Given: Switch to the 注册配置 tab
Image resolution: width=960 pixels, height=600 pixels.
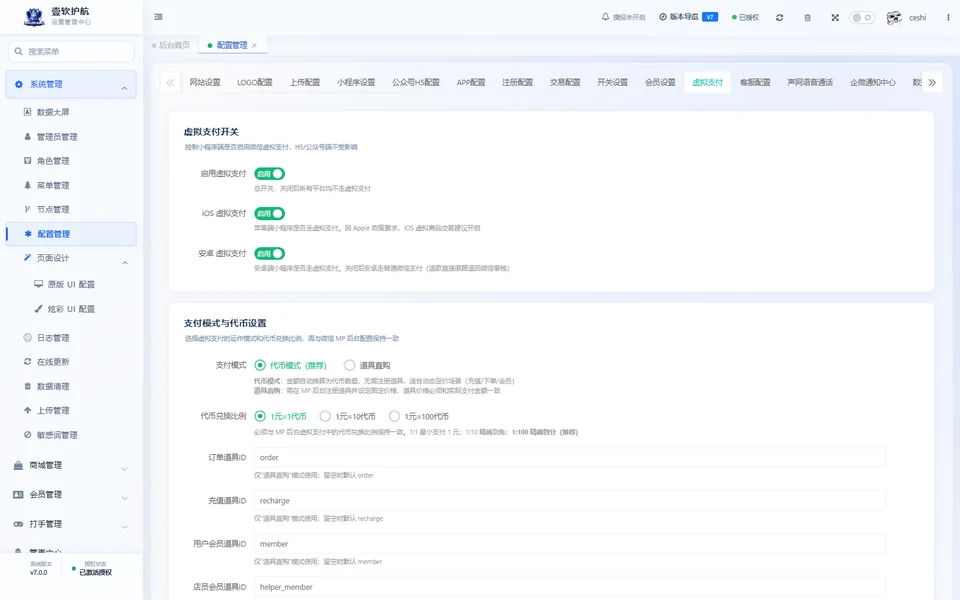Looking at the screenshot, I should (517, 82).
